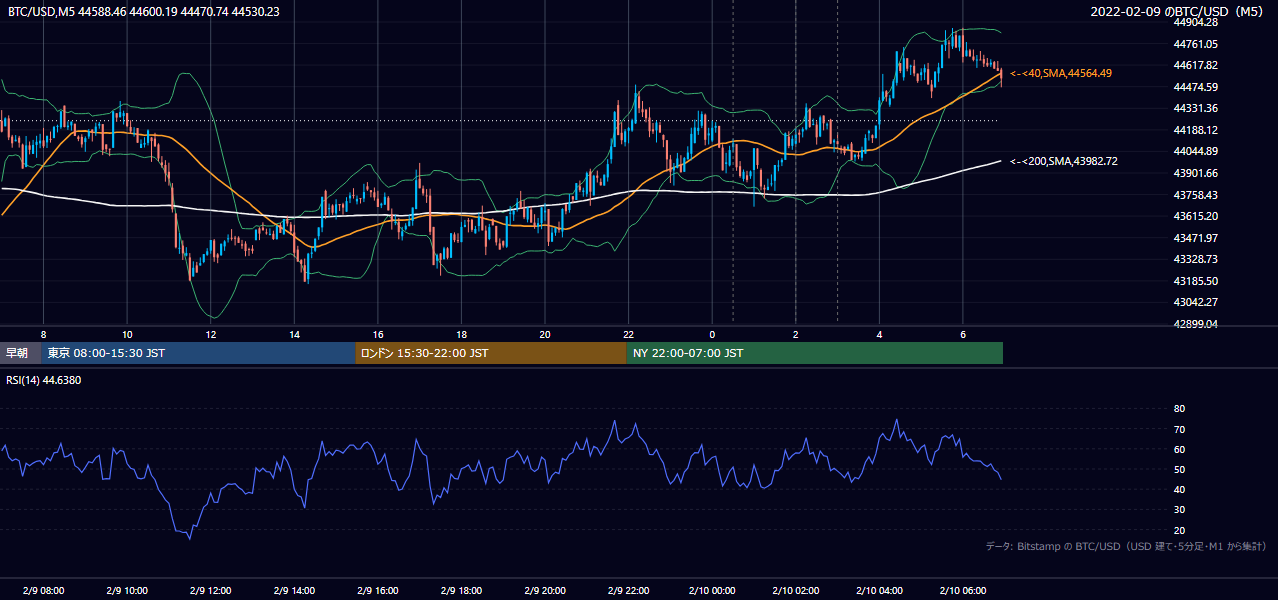Click the 43758.43 price axis label

pos(1195,195)
